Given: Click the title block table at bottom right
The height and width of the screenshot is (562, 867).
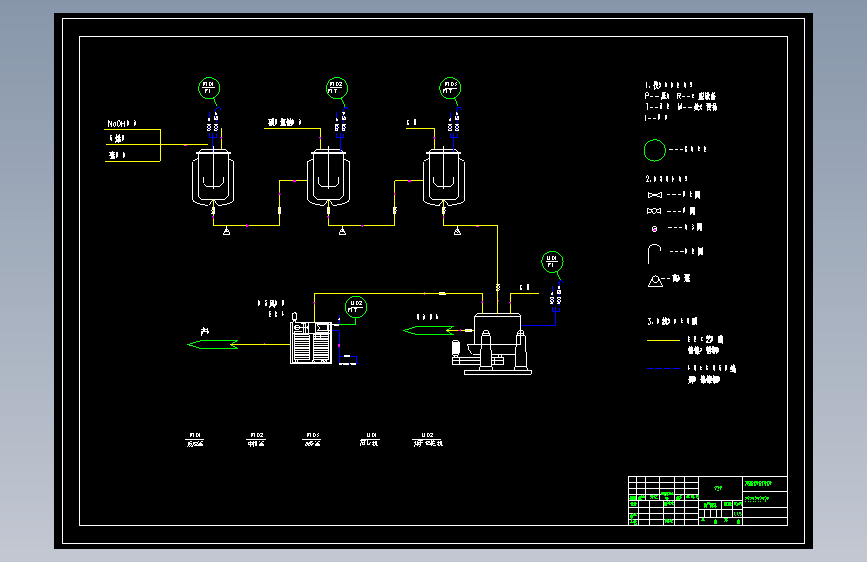Looking at the screenshot, I should [708, 501].
